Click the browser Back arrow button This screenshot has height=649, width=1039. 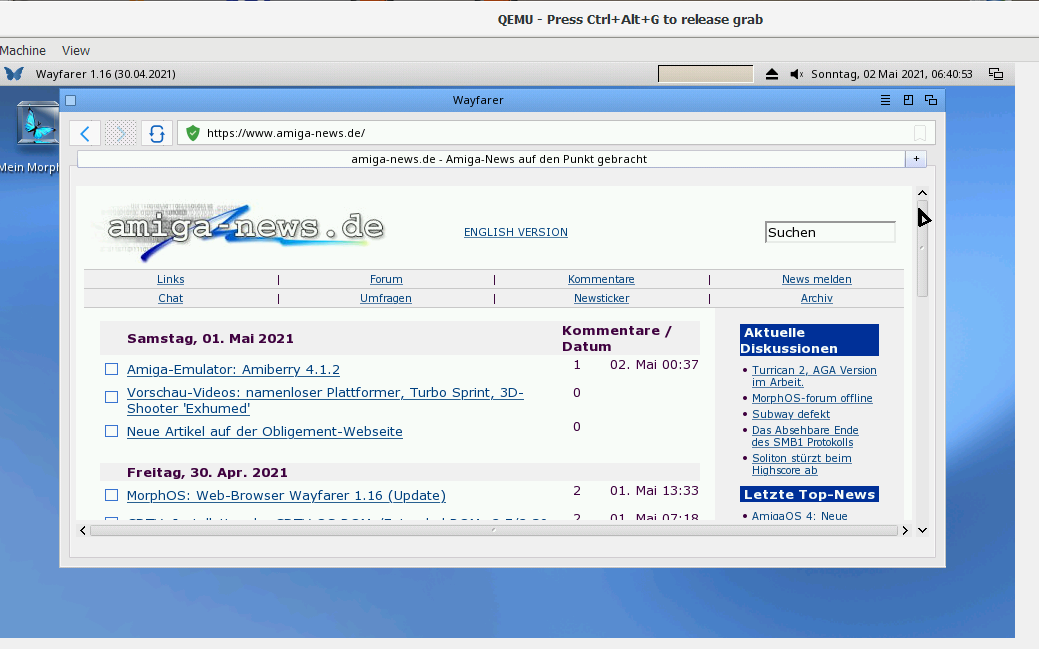click(86, 133)
